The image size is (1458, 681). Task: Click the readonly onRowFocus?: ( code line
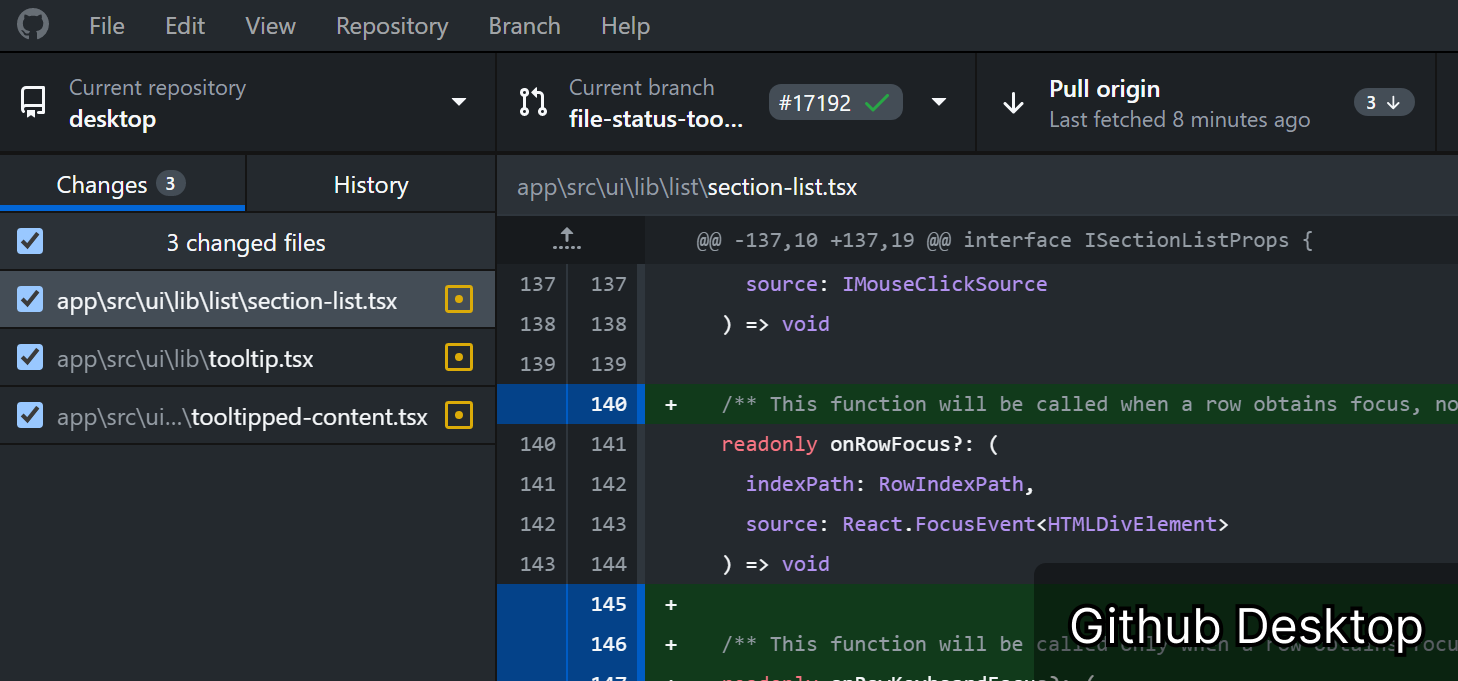(x=860, y=444)
